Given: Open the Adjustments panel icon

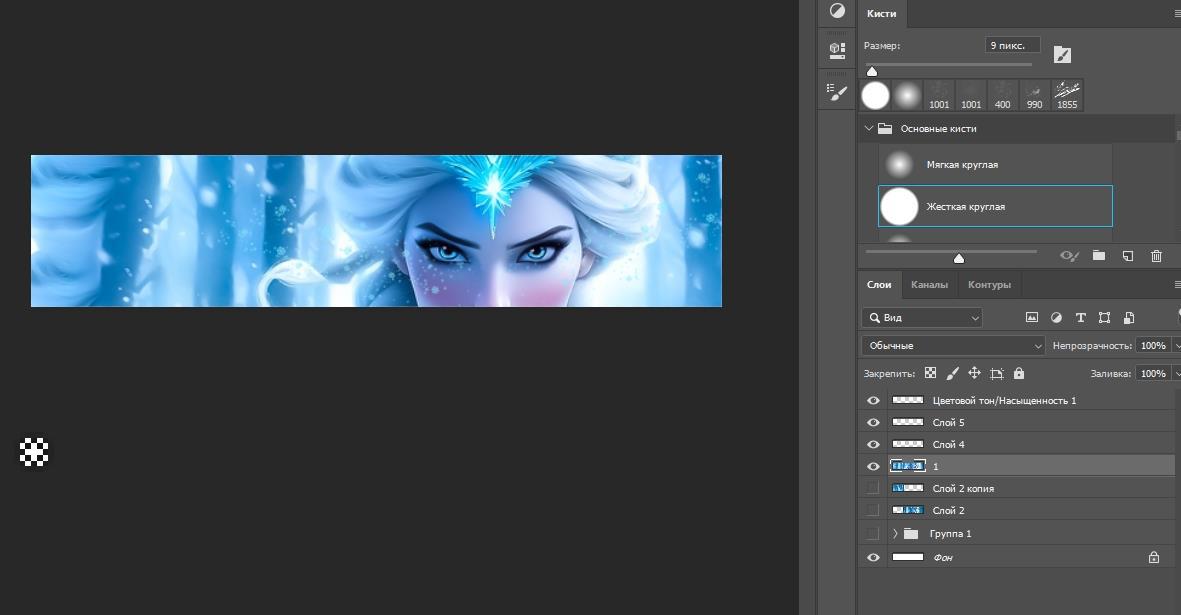Looking at the screenshot, I should [837, 12].
